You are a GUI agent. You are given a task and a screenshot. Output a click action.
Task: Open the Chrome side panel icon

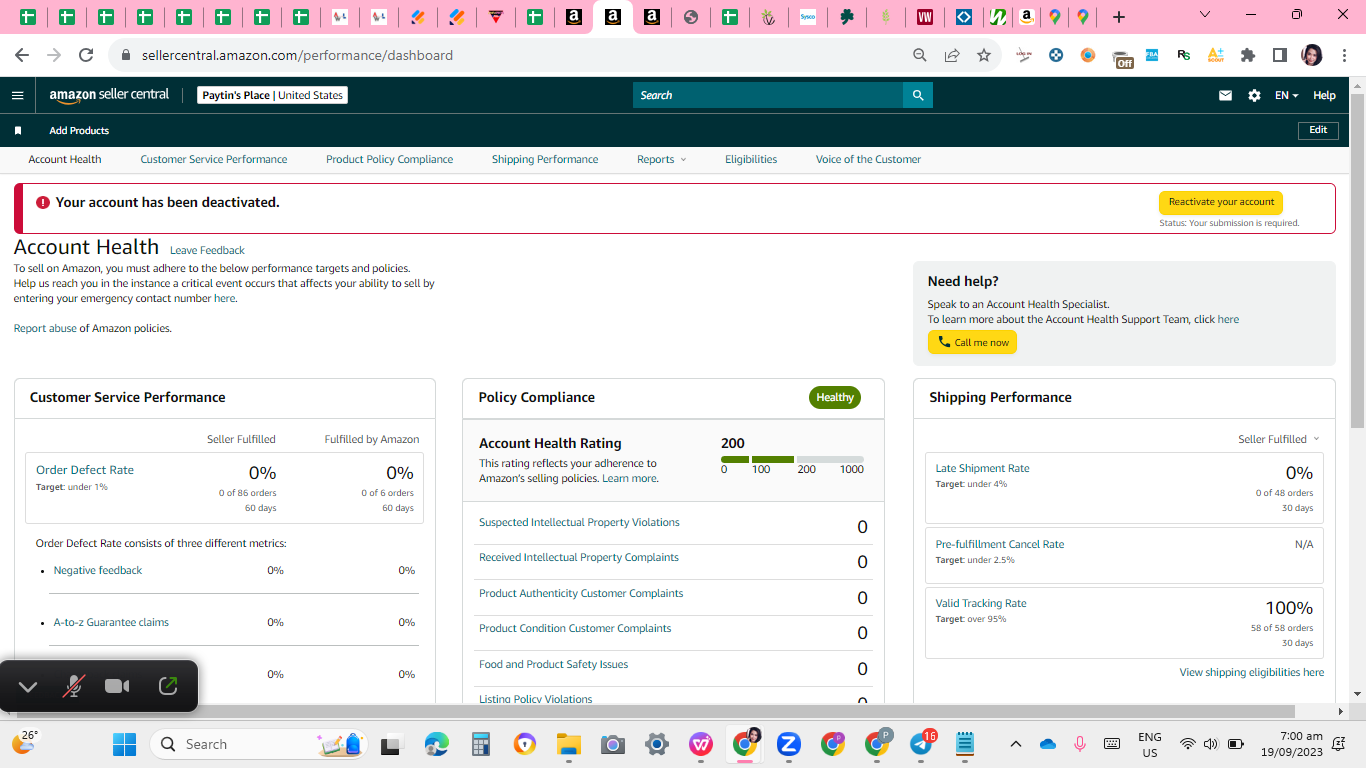click(1280, 55)
